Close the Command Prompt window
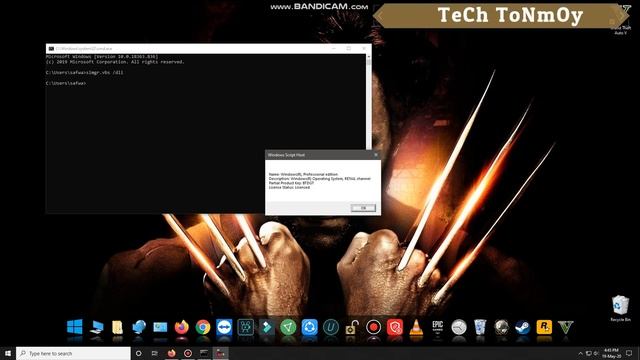 (x=364, y=49)
